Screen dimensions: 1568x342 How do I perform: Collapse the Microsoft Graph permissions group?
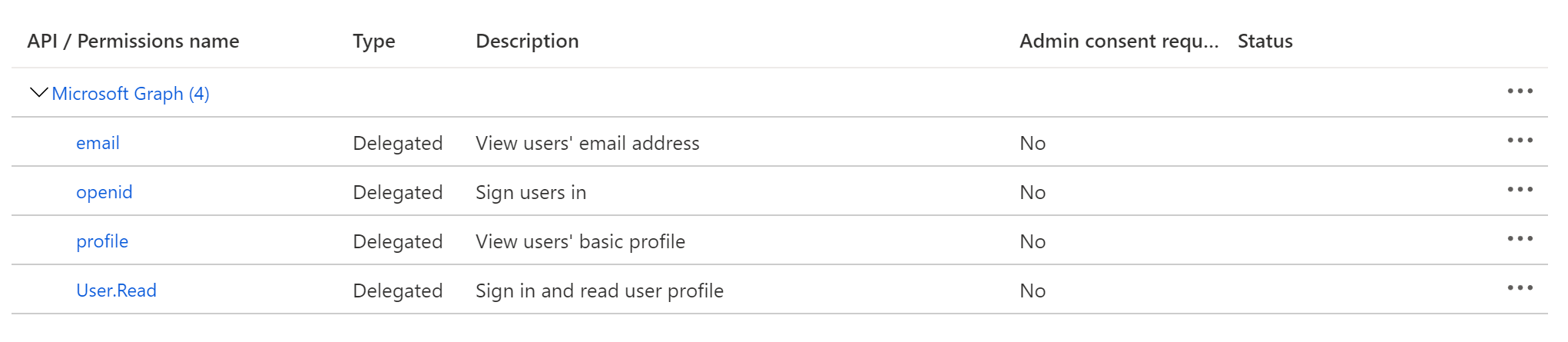point(38,93)
